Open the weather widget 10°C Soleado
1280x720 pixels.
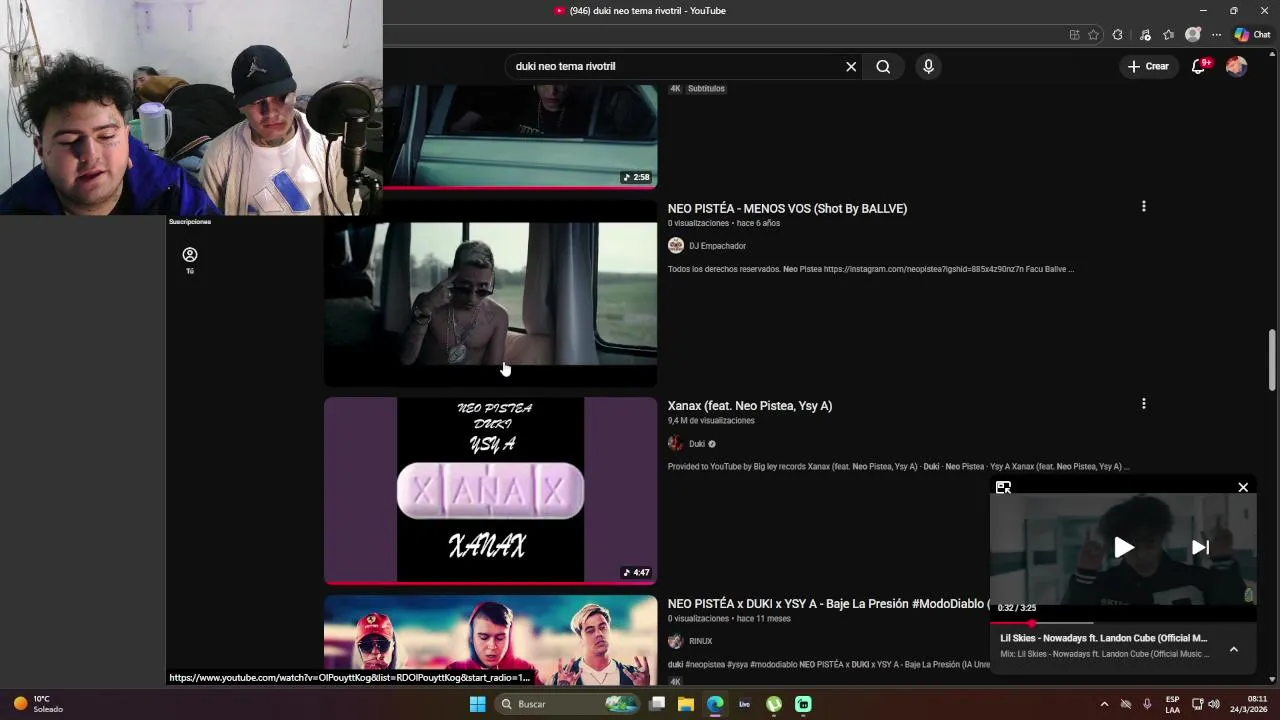click(38, 704)
